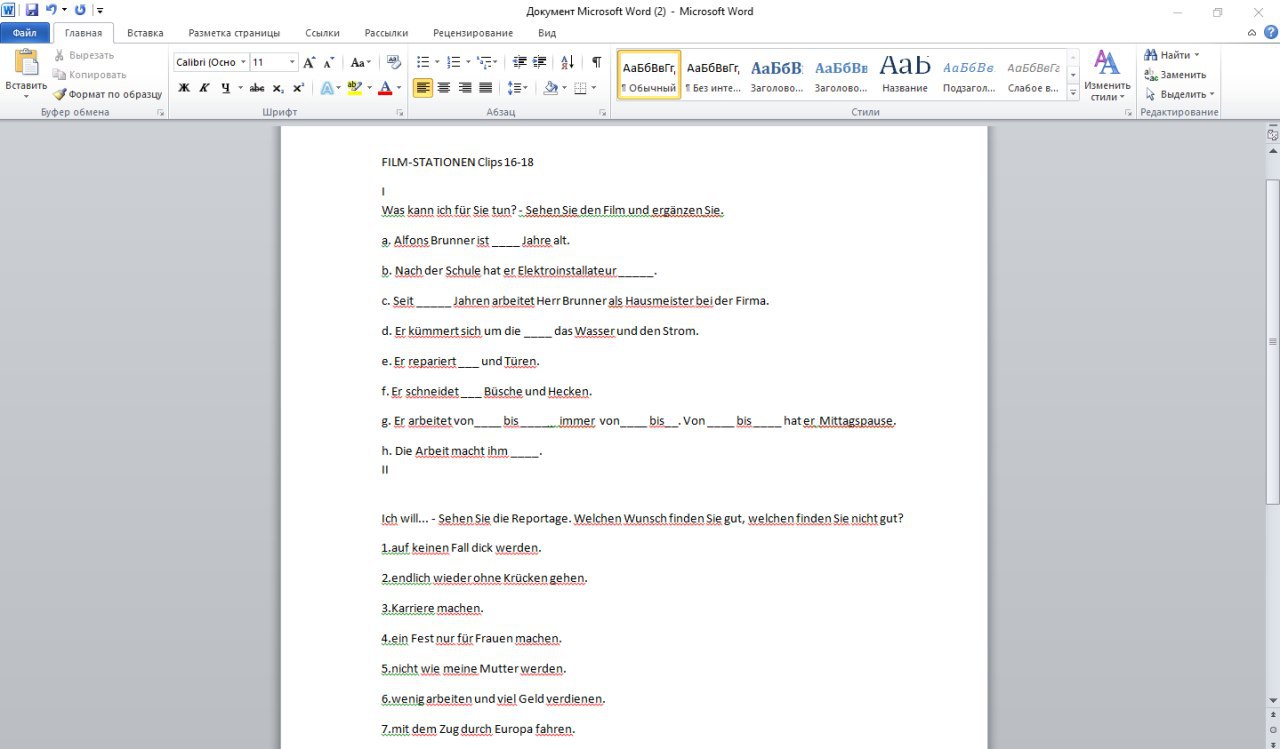Click the Increase Indent icon
This screenshot has height=749, width=1280.
point(540,62)
